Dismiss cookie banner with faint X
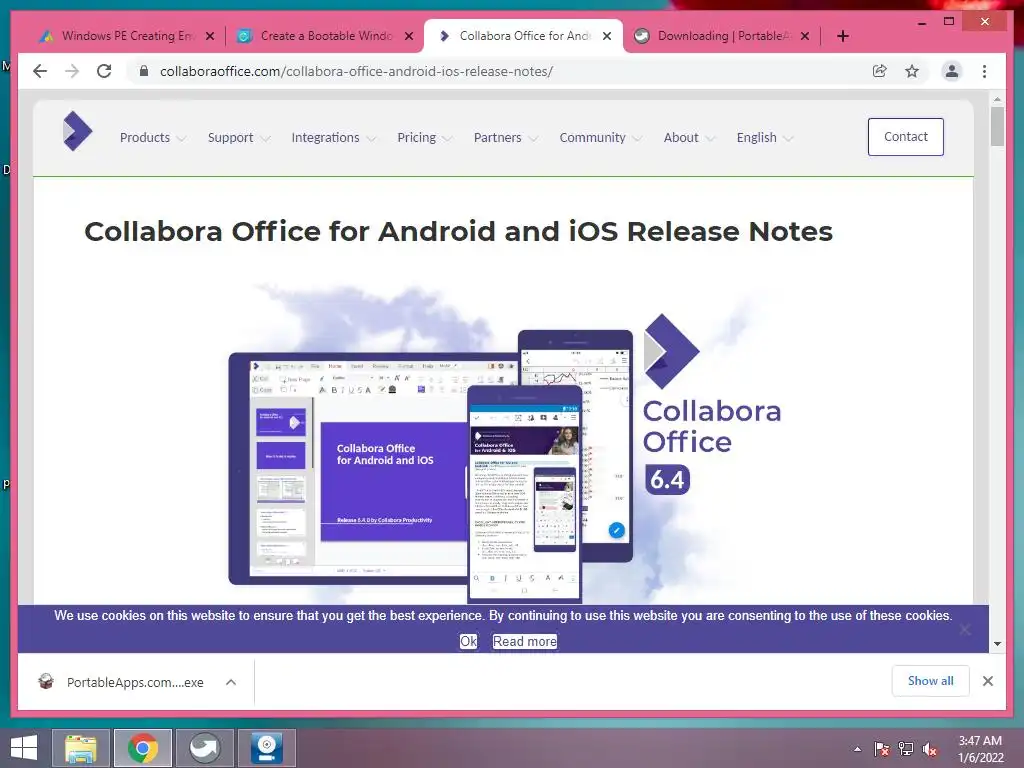 (x=965, y=630)
